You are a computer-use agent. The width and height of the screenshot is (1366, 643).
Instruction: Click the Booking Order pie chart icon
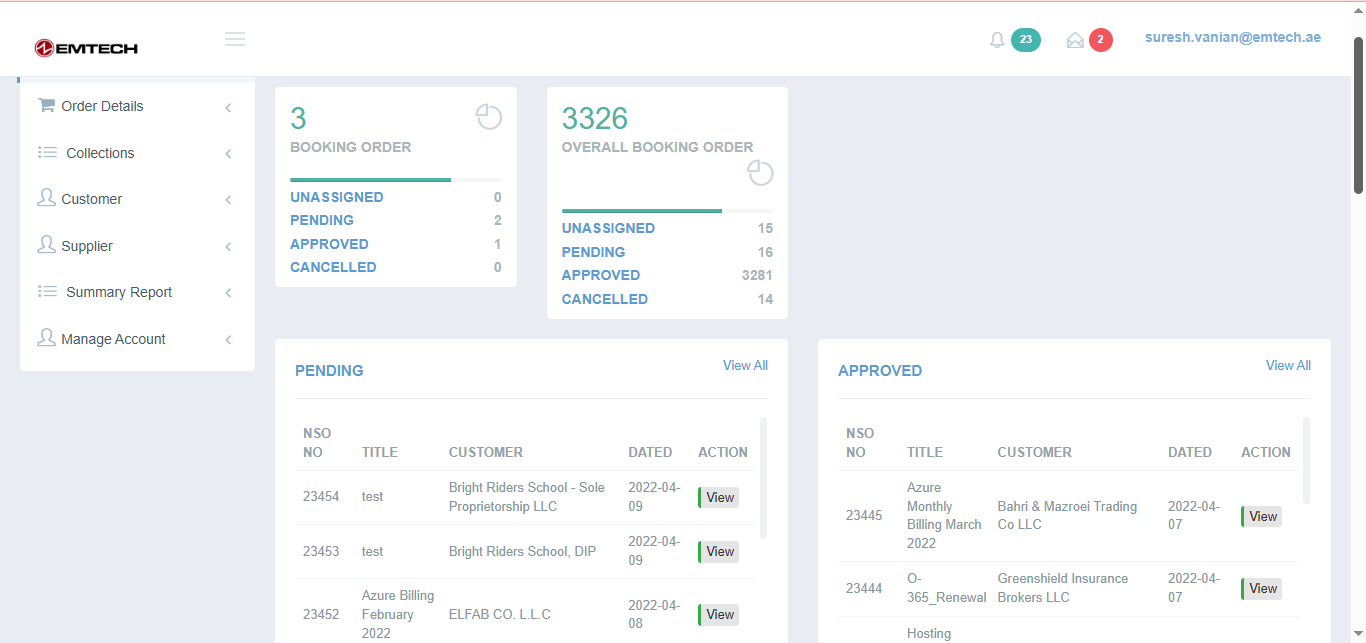pos(488,117)
